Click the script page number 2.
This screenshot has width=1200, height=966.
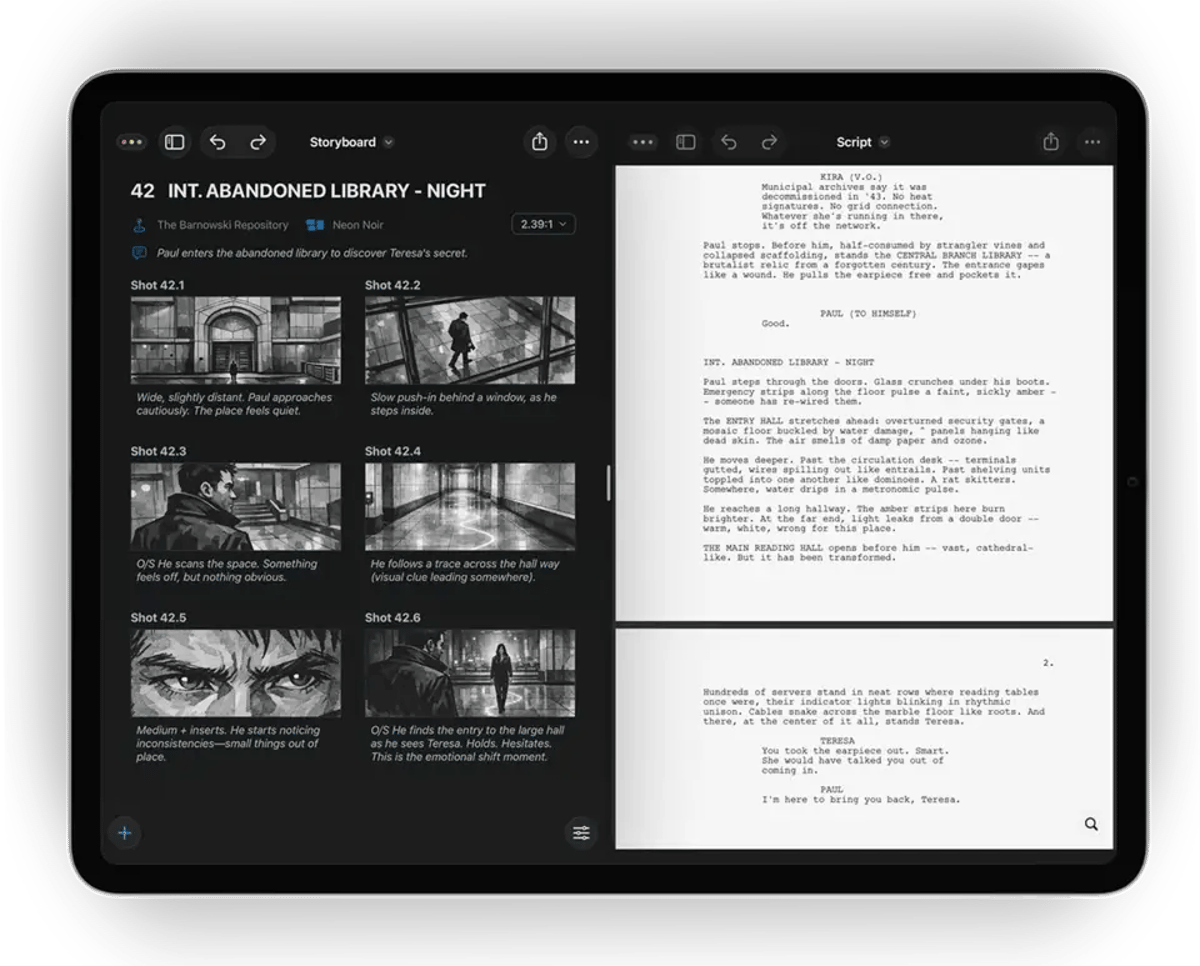point(1048,663)
